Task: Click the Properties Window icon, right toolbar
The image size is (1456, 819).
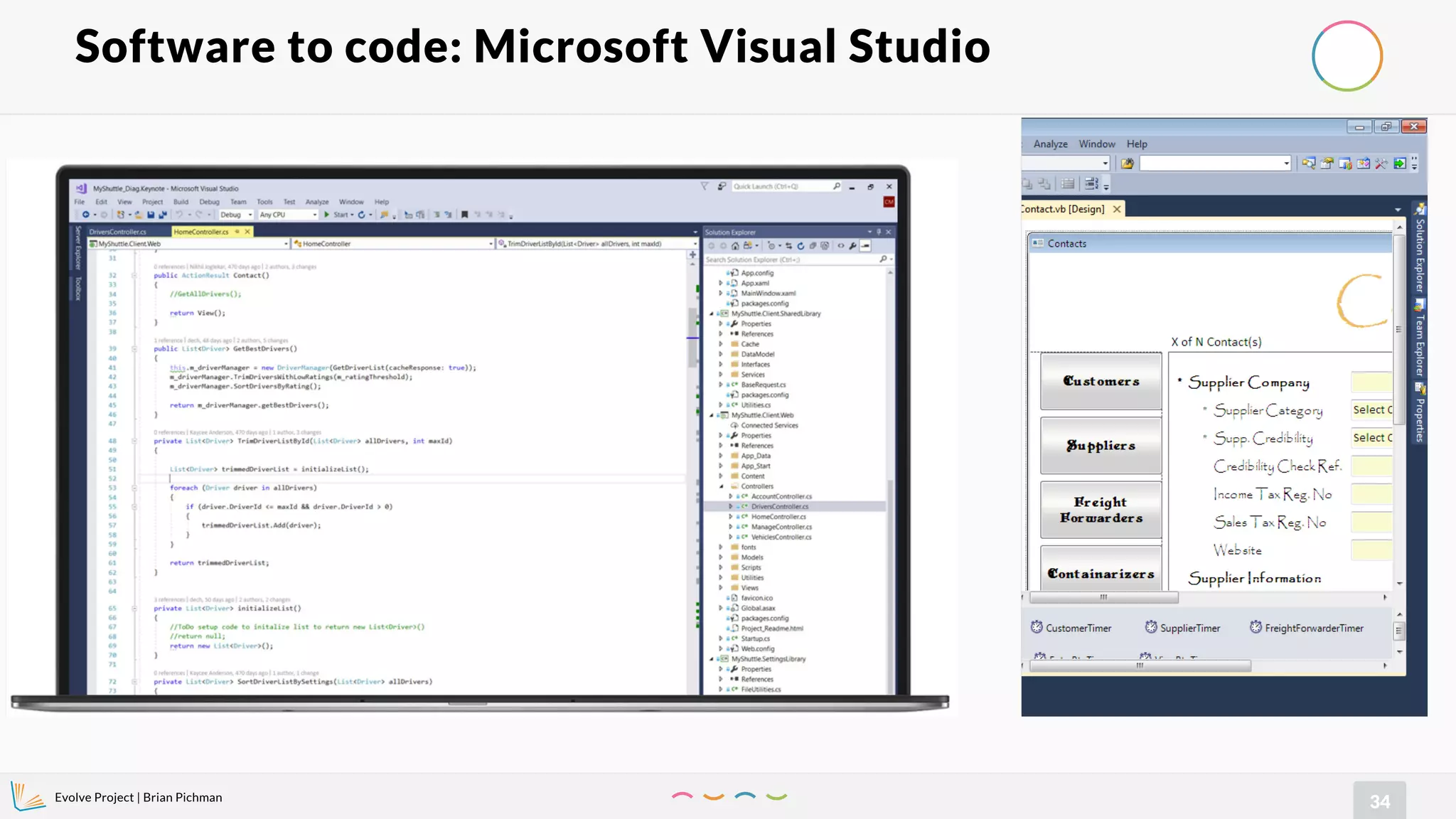Action: point(1327,164)
